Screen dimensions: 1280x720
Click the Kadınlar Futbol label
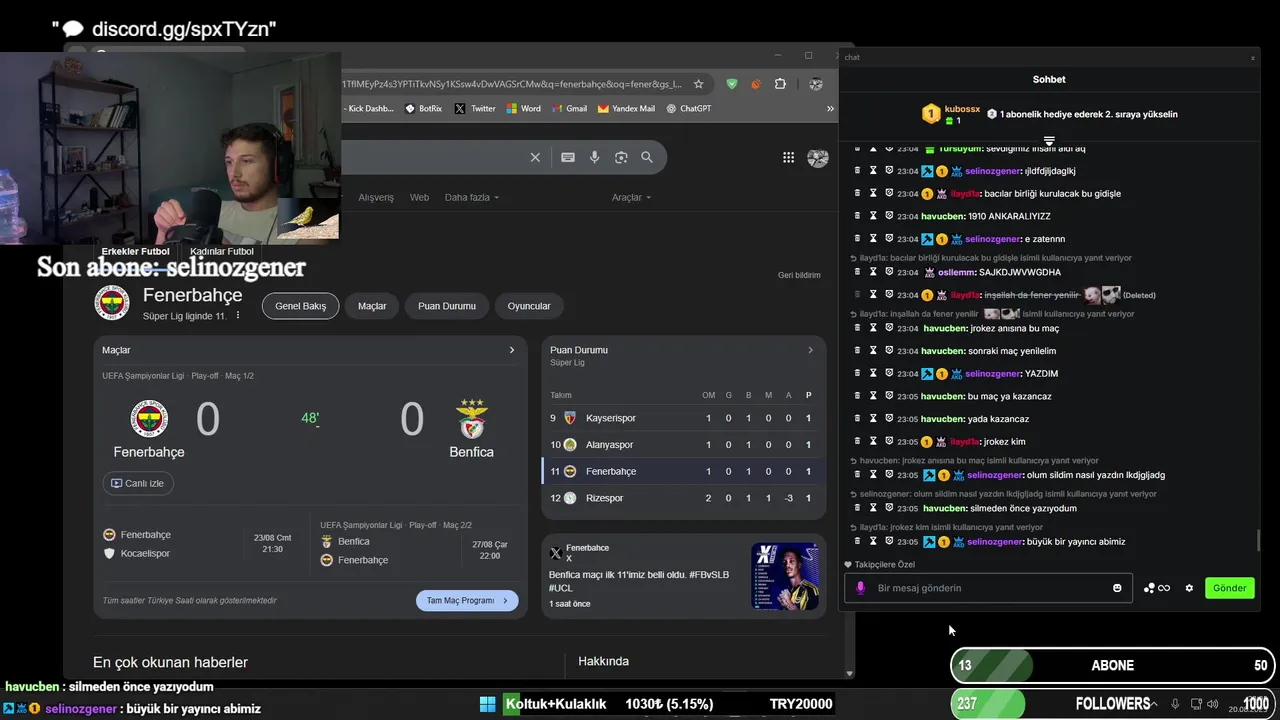pos(222,251)
